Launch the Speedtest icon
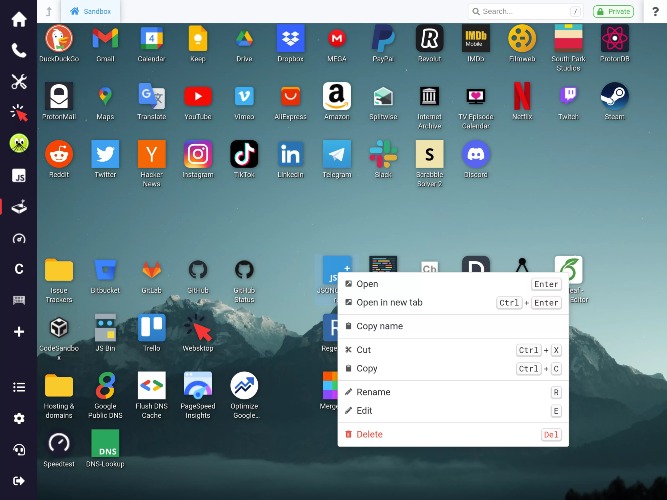This screenshot has height=500, width=667. point(59,443)
